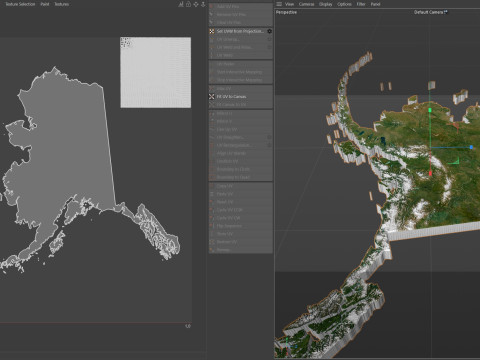
Task: Open the viewport Options menu
Action: coord(344,4)
